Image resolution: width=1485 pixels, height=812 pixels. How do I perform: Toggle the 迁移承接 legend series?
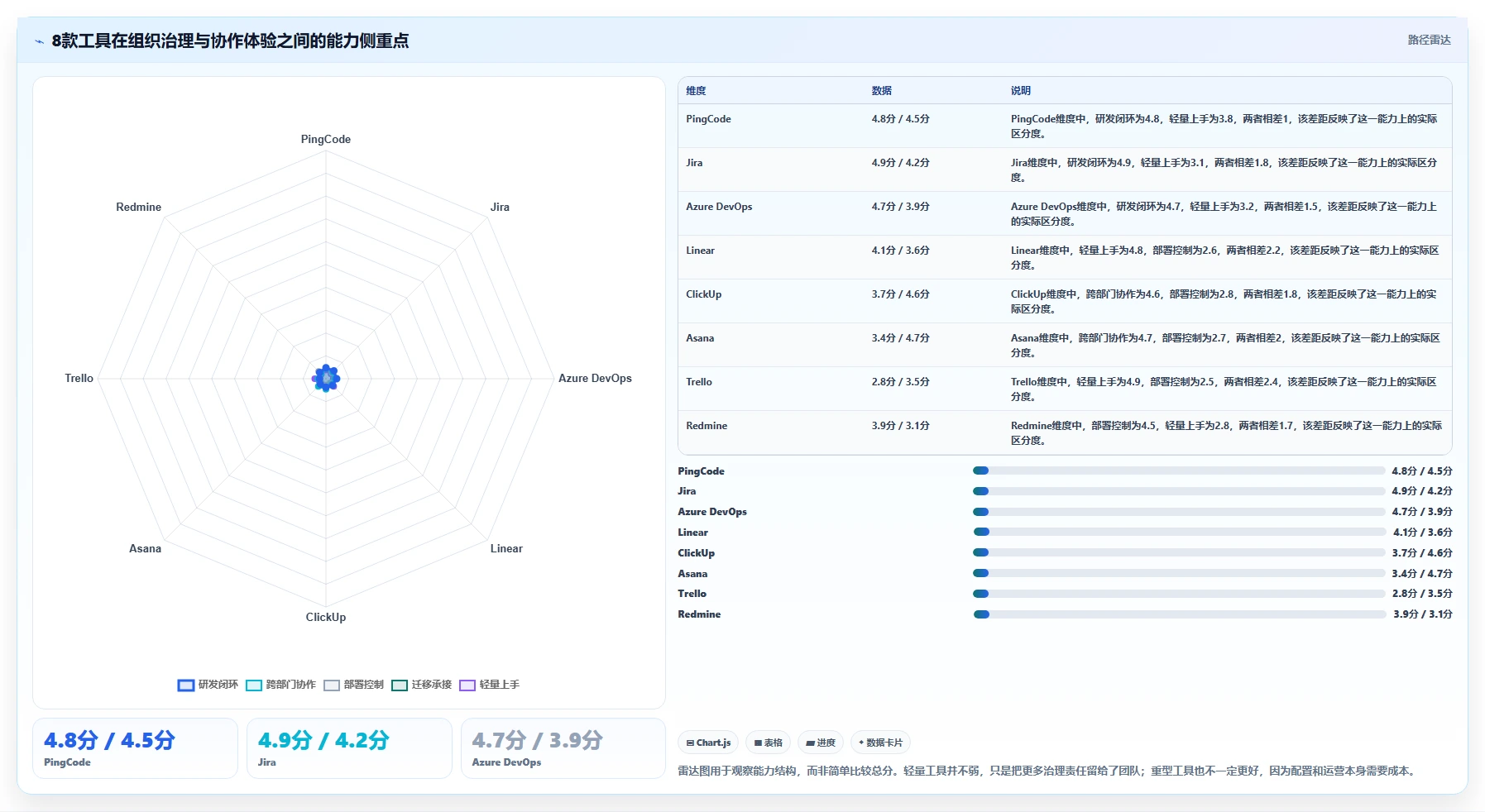click(x=422, y=685)
